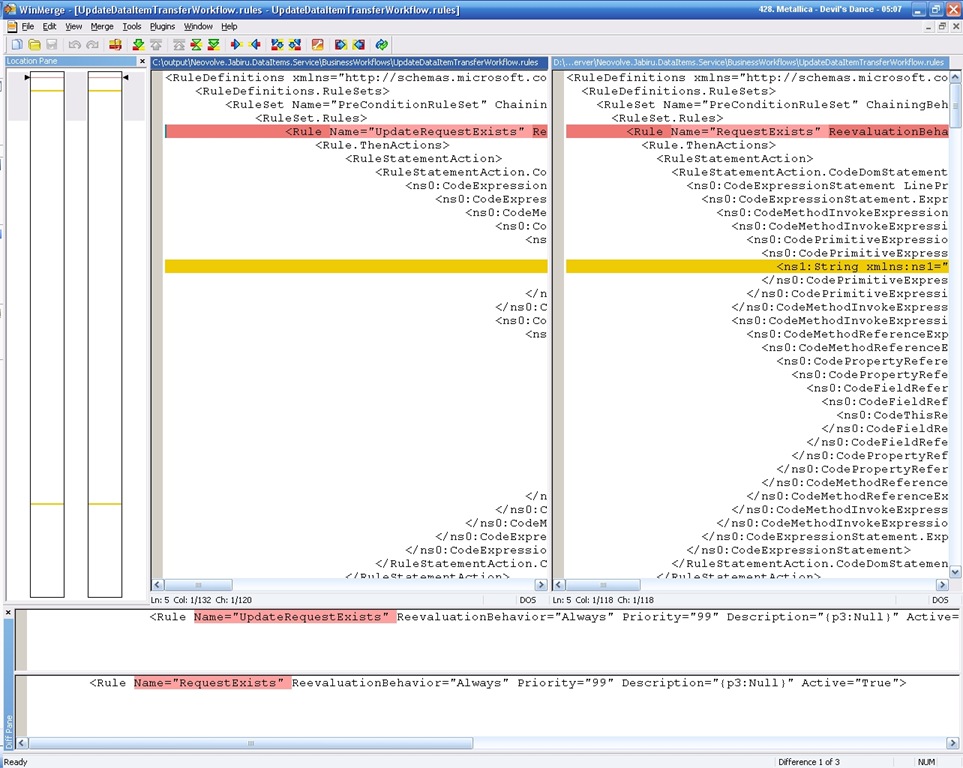
Task: Click 'Ready' in the status bar
Action: coord(15,762)
